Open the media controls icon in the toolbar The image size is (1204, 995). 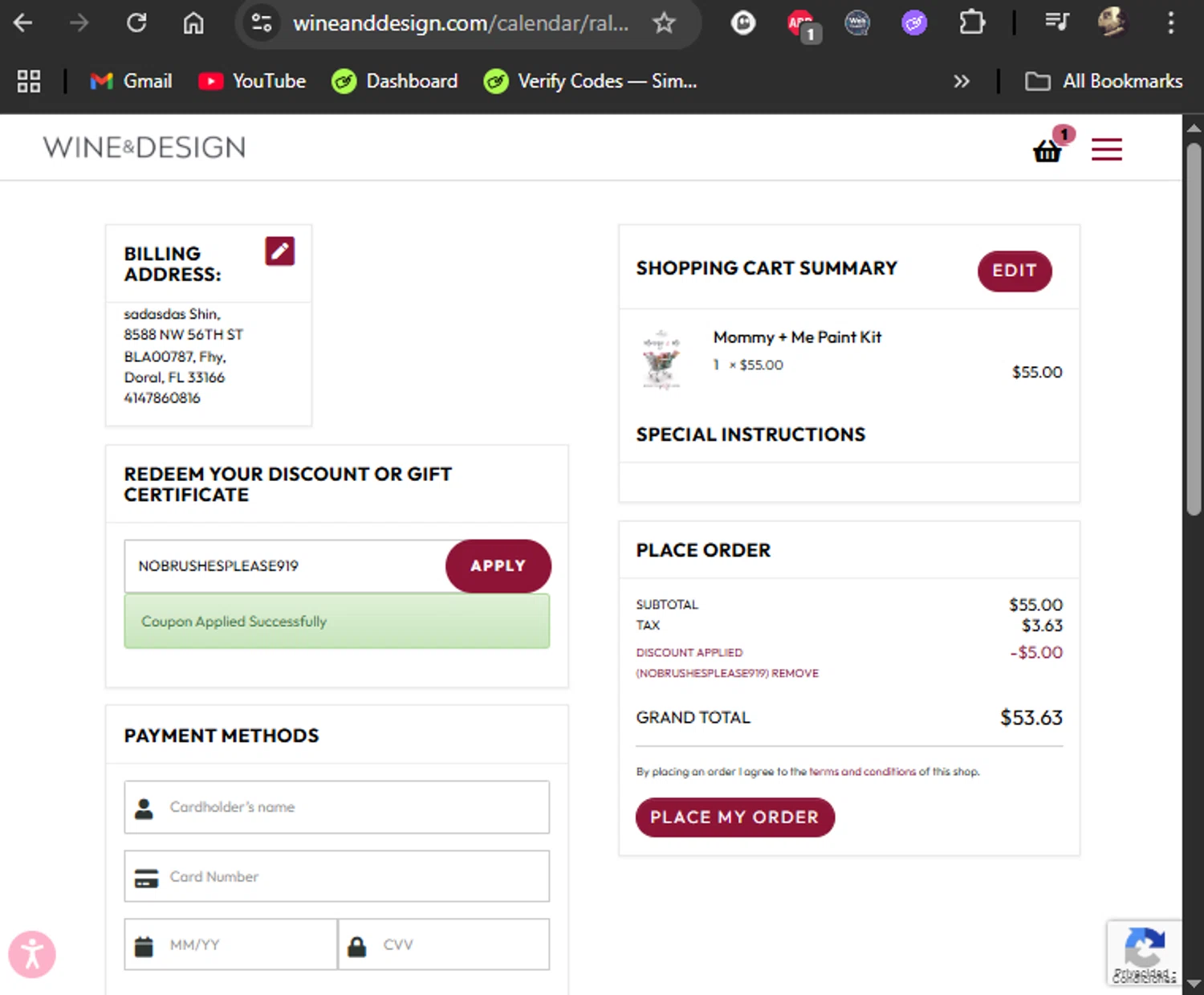pyautogui.click(x=1057, y=22)
